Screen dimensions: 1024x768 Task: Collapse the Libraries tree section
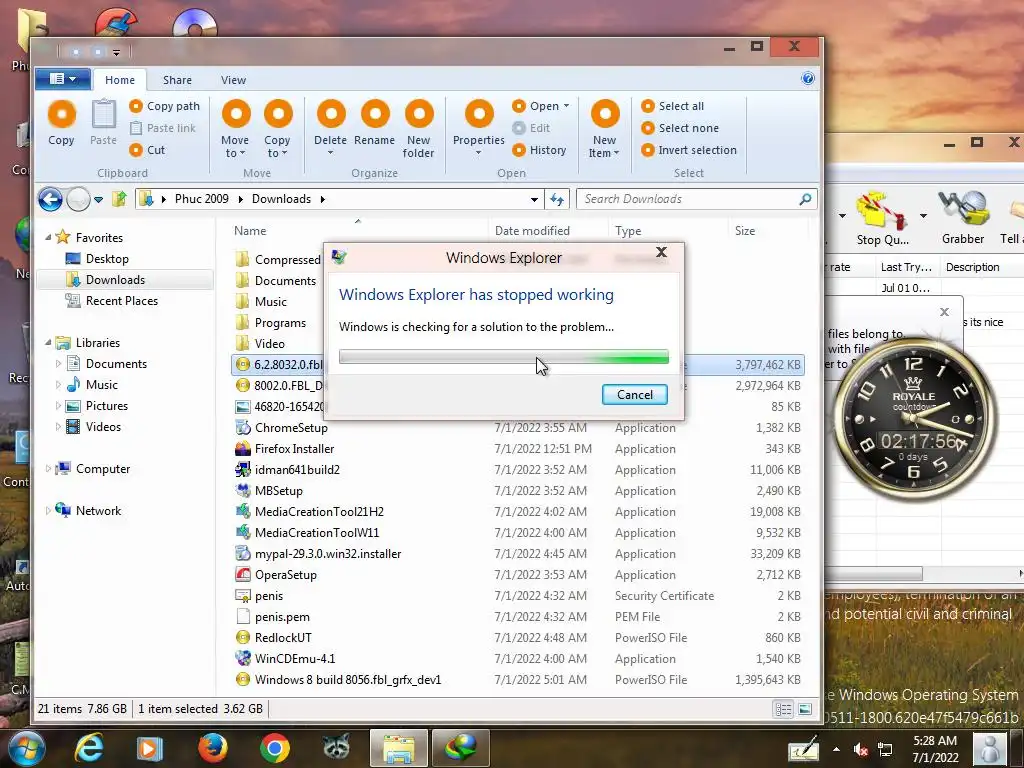(x=48, y=342)
